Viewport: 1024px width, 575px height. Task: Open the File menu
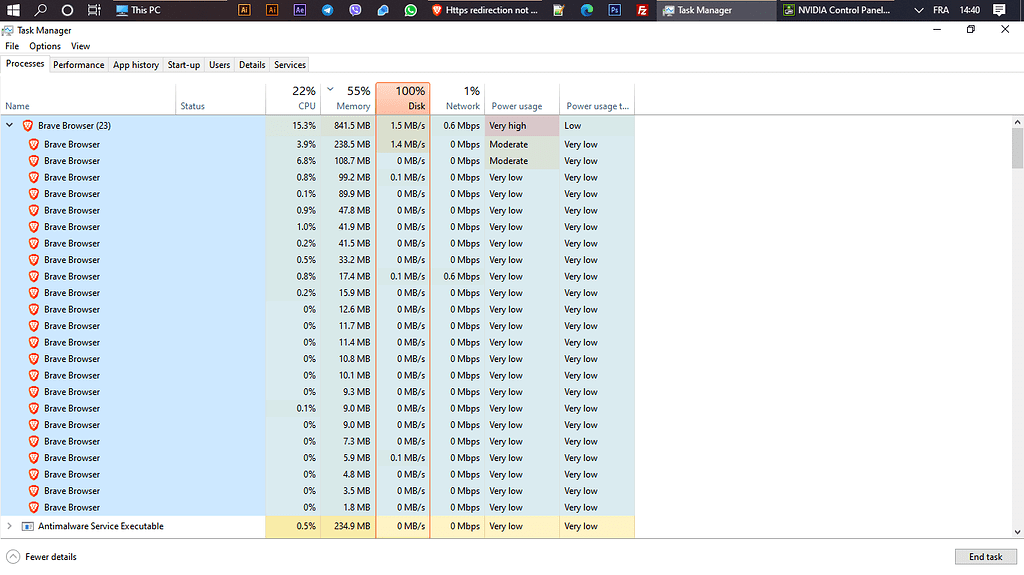[12, 46]
